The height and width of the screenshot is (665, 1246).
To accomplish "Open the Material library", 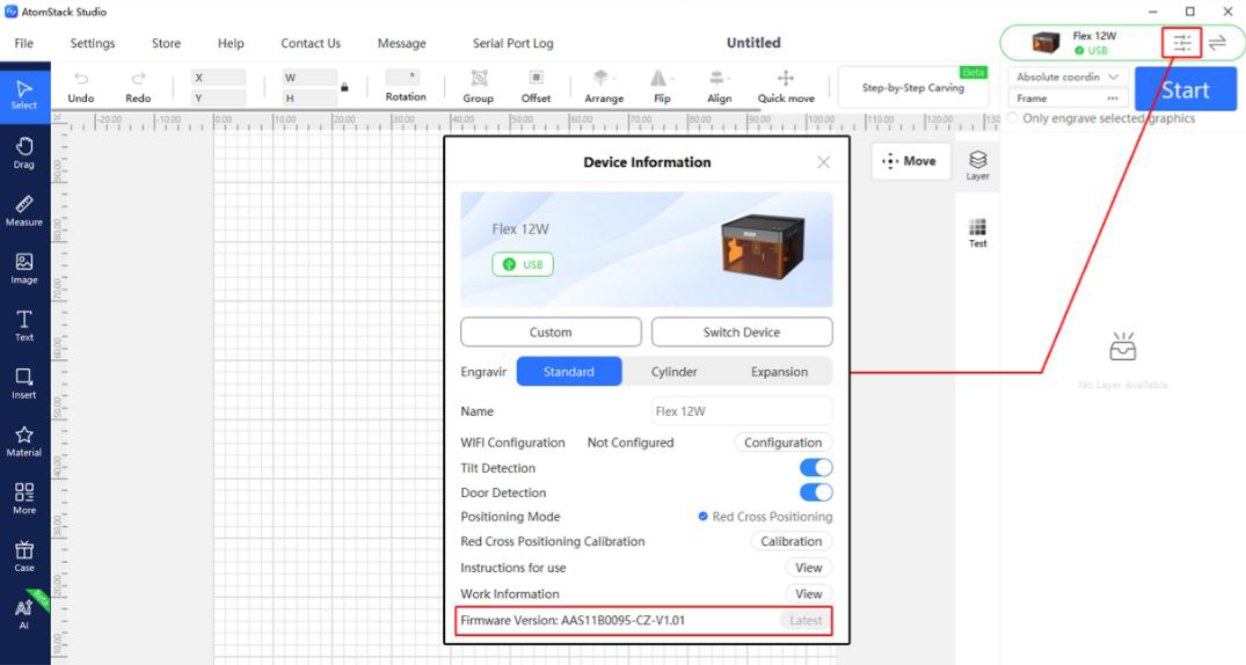I will (24, 441).
